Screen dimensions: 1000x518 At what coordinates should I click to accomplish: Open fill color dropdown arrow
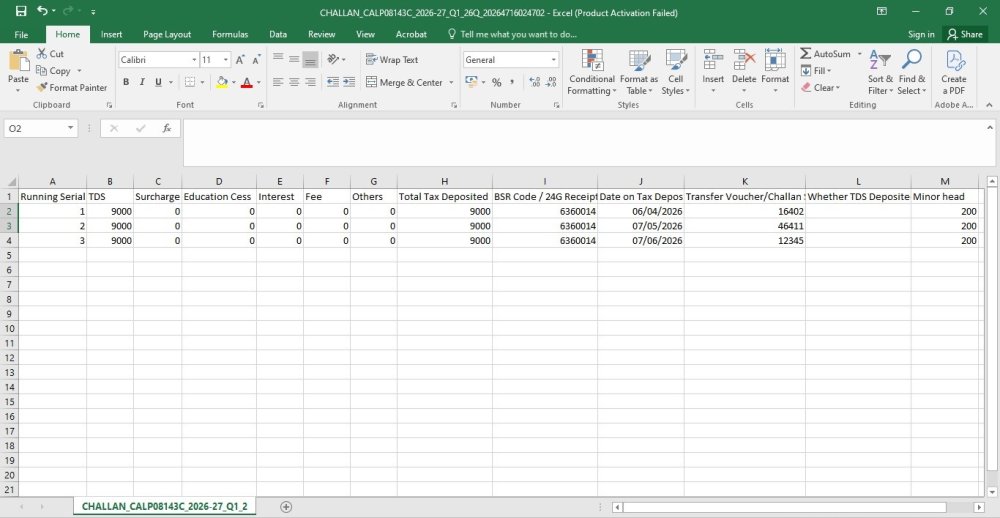pyautogui.click(x=233, y=82)
